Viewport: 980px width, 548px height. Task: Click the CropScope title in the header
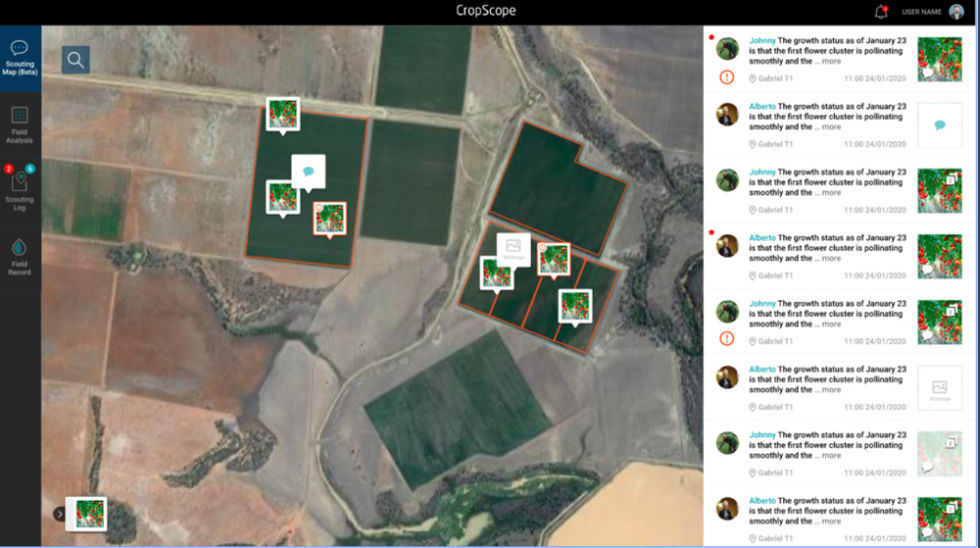pos(486,11)
